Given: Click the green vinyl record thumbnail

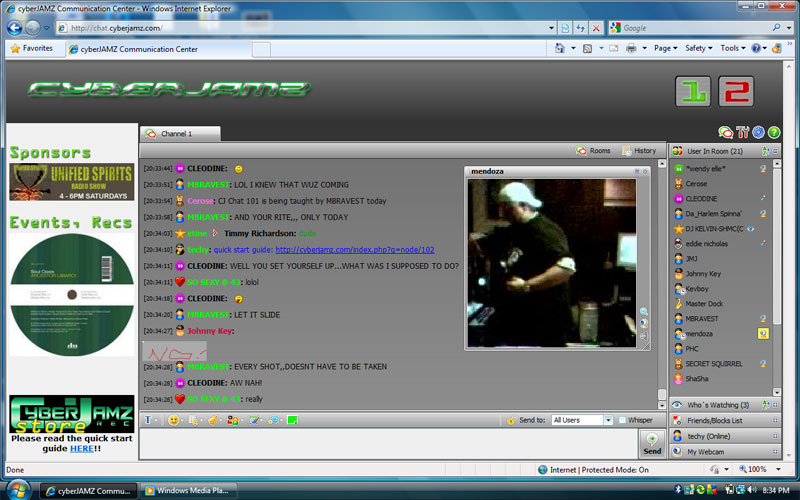Looking at the screenshot, I should [72, 295].
